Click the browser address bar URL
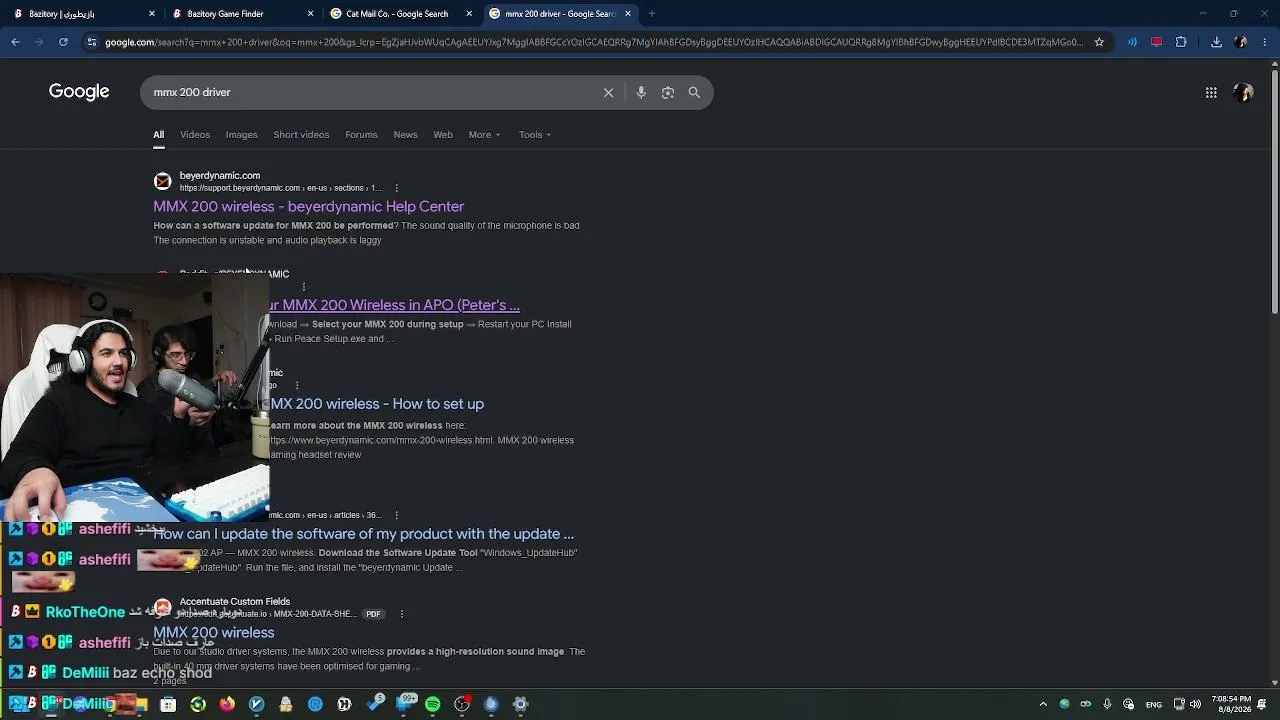The height and width of the screenshot is (720, 1280). point(594,42)
